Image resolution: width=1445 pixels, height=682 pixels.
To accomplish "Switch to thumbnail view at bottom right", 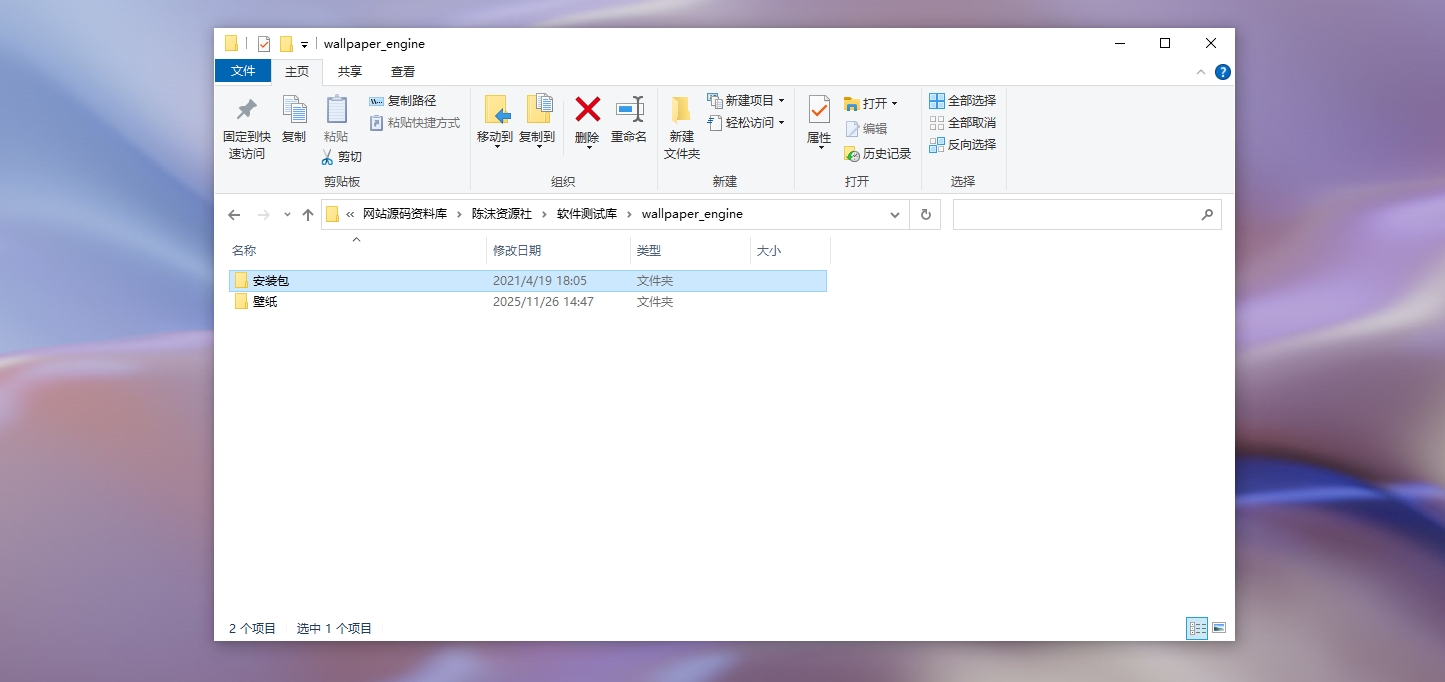I will tap(1219, 627).
